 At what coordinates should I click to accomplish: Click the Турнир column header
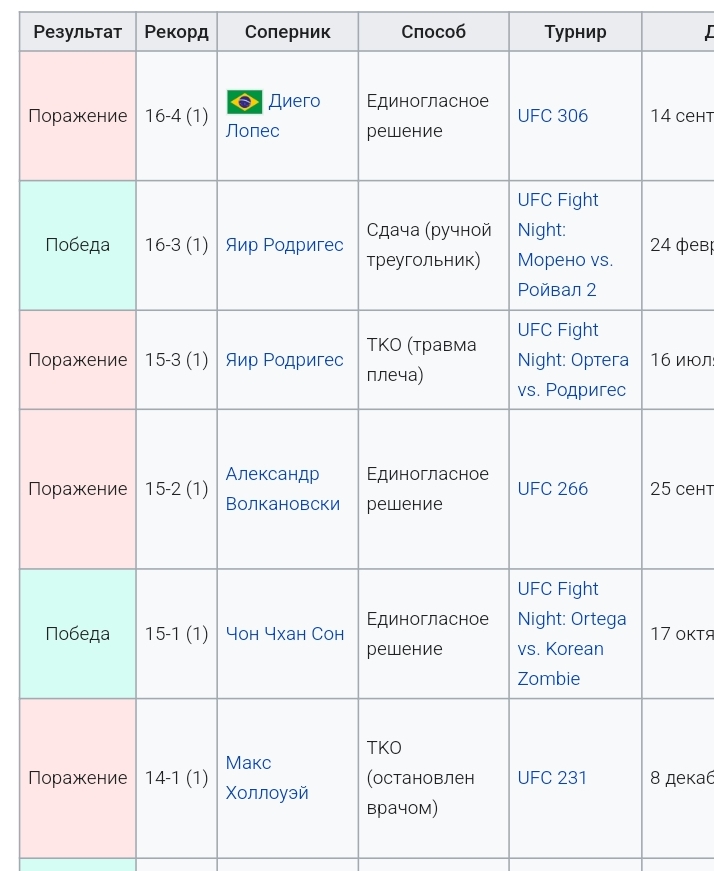tap(575, 32)
